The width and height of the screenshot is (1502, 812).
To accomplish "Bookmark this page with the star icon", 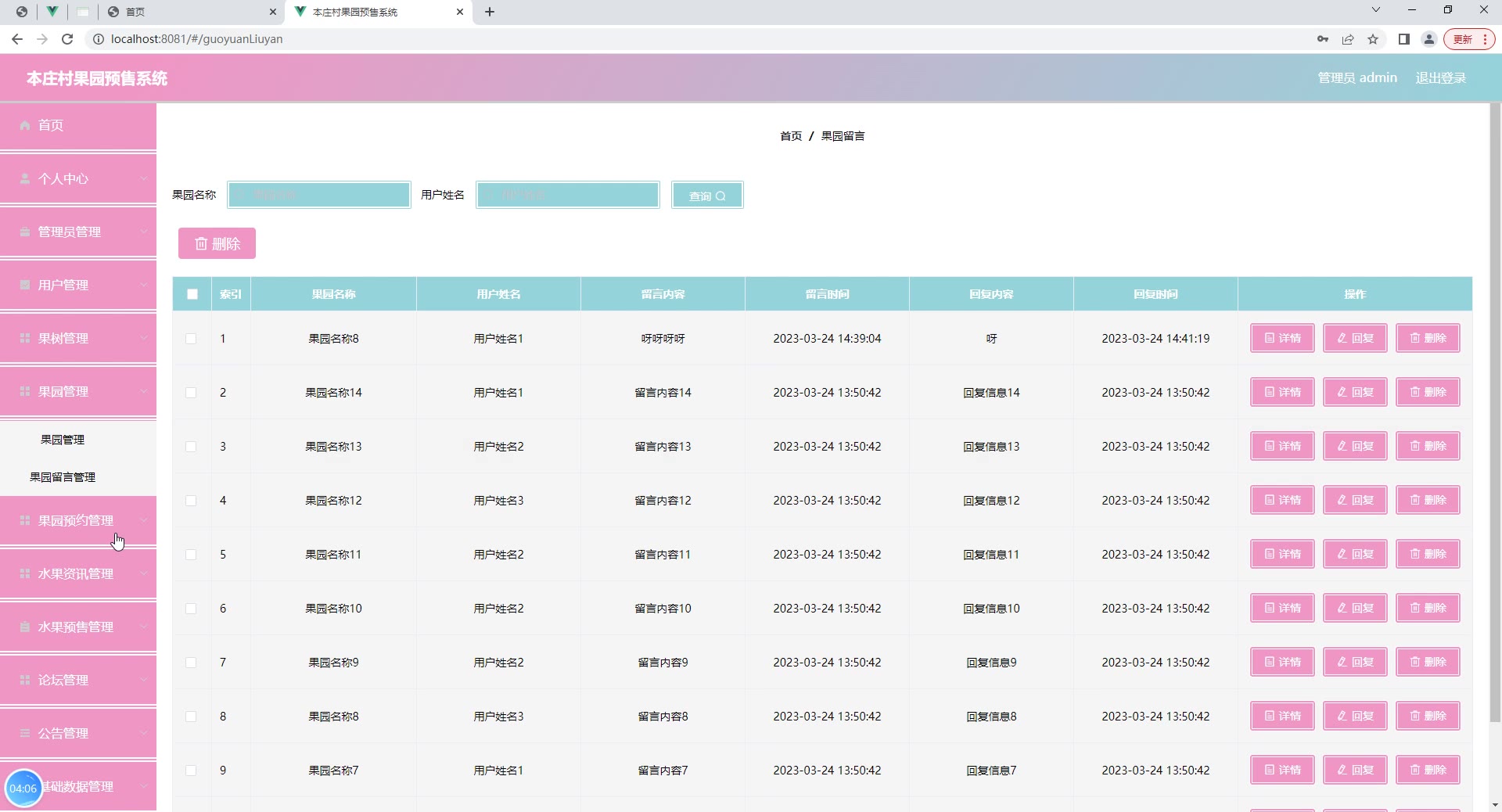I will pos(1373,39).
